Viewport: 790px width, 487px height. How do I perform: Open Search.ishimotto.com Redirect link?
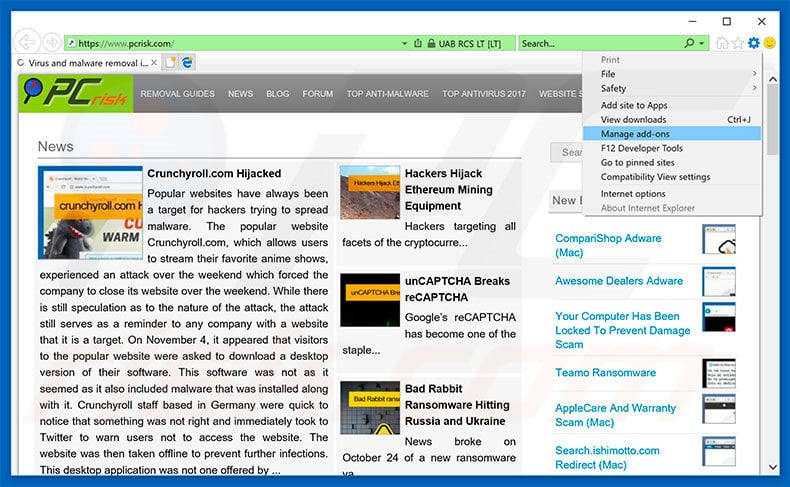607,457
